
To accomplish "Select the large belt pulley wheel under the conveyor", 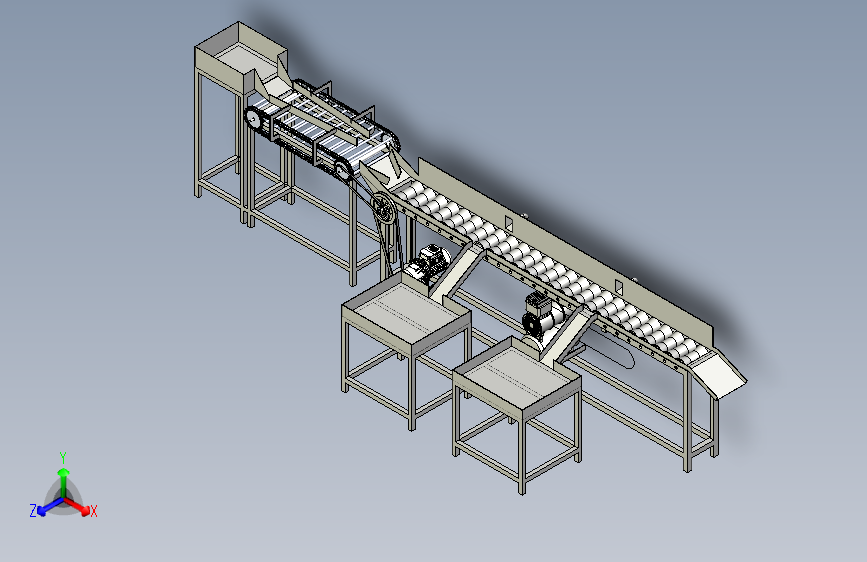I will 383,209.
